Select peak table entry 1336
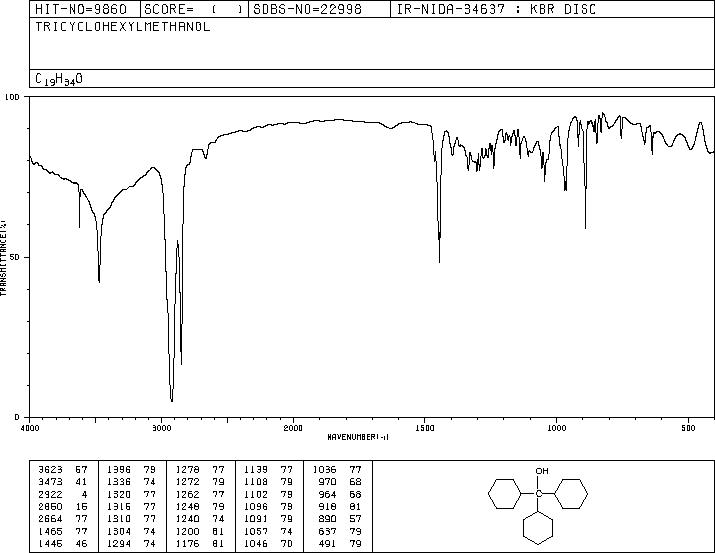 point(131,482)
